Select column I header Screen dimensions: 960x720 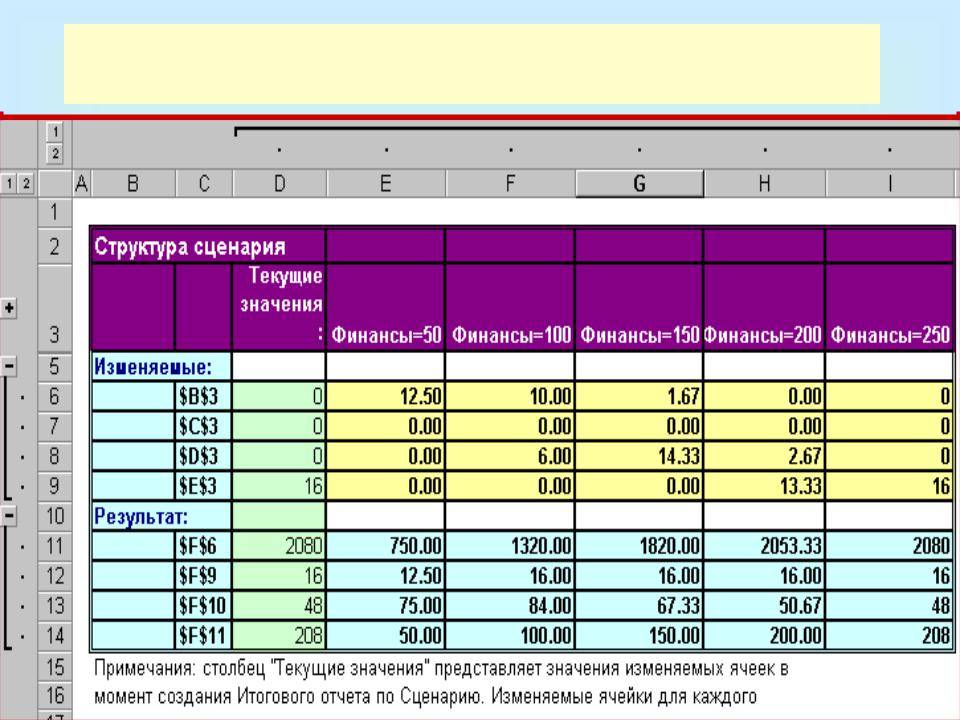pos(890,183)
